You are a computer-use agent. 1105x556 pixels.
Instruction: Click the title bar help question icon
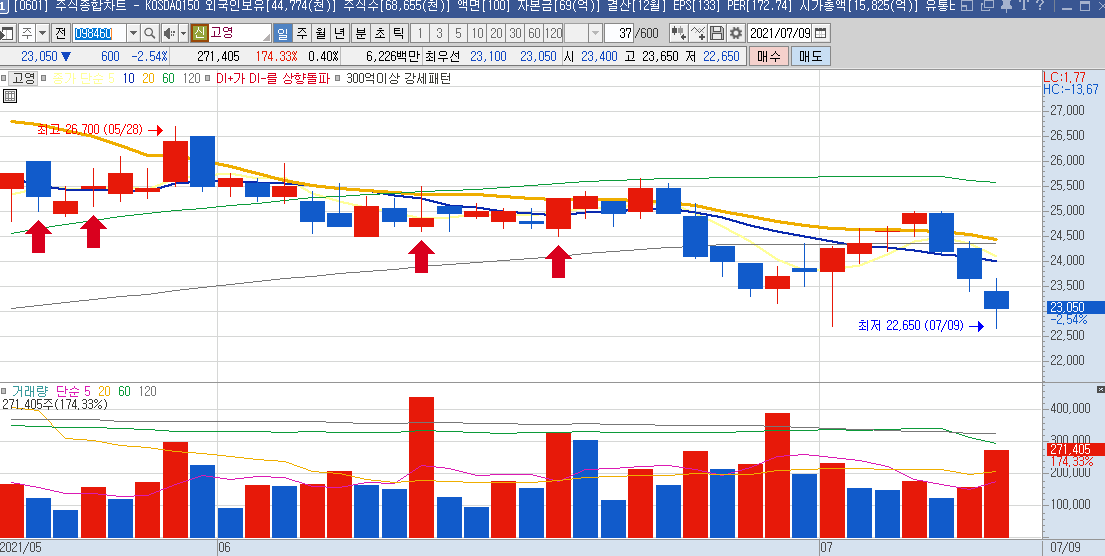pyautogui.click(x=1040, y=6)
